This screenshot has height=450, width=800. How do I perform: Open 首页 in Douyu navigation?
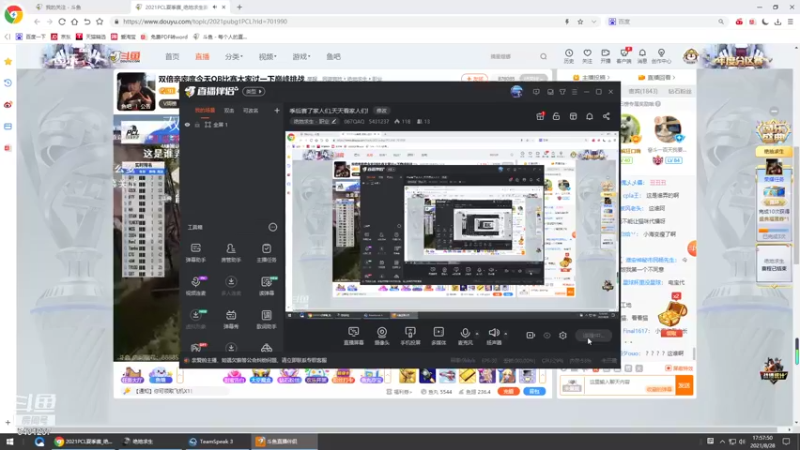click(172, 57)
